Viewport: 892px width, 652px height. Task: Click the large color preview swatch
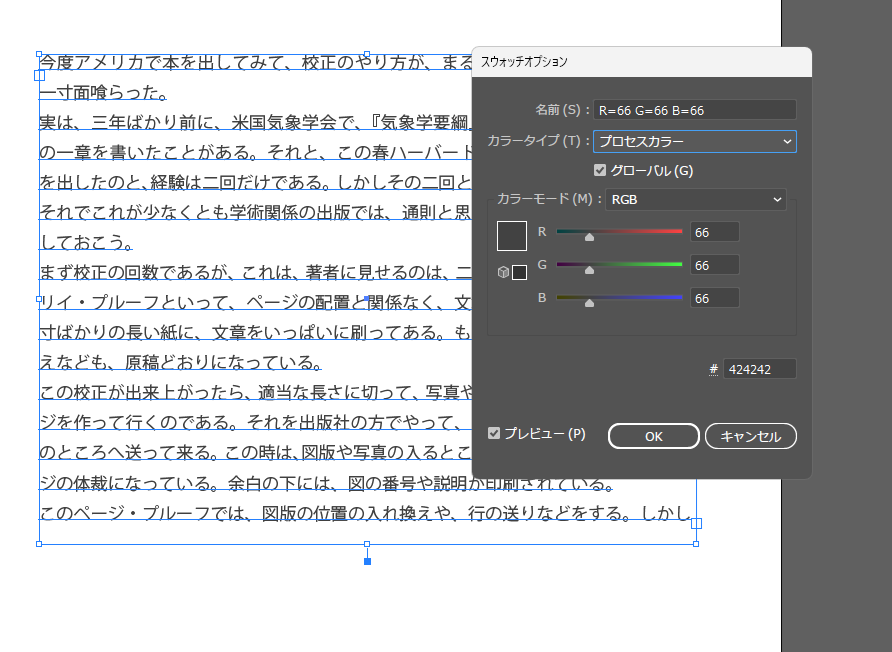coord(512,236)
